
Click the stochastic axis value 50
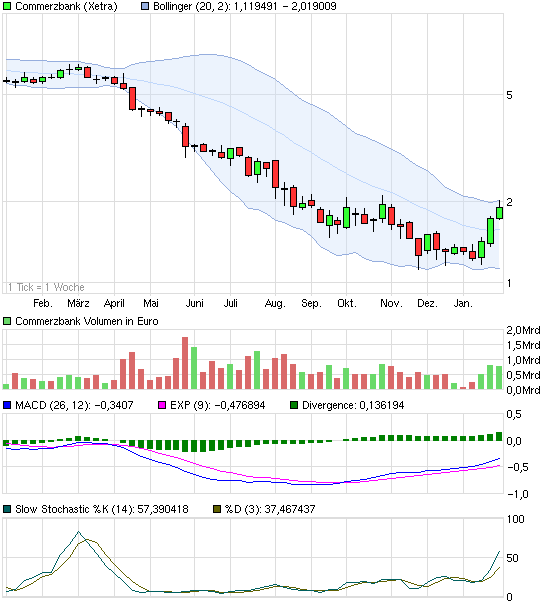(x=512, y=558)
